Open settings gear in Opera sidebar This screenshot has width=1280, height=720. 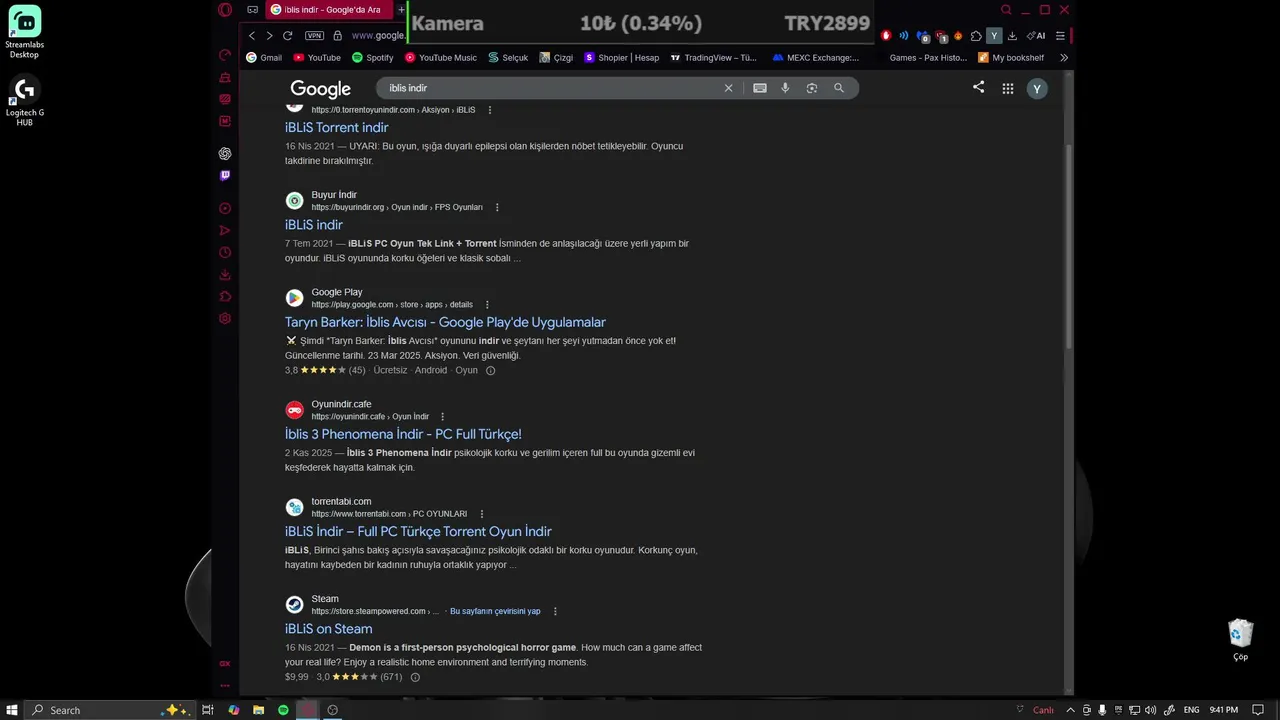point(225,318)
